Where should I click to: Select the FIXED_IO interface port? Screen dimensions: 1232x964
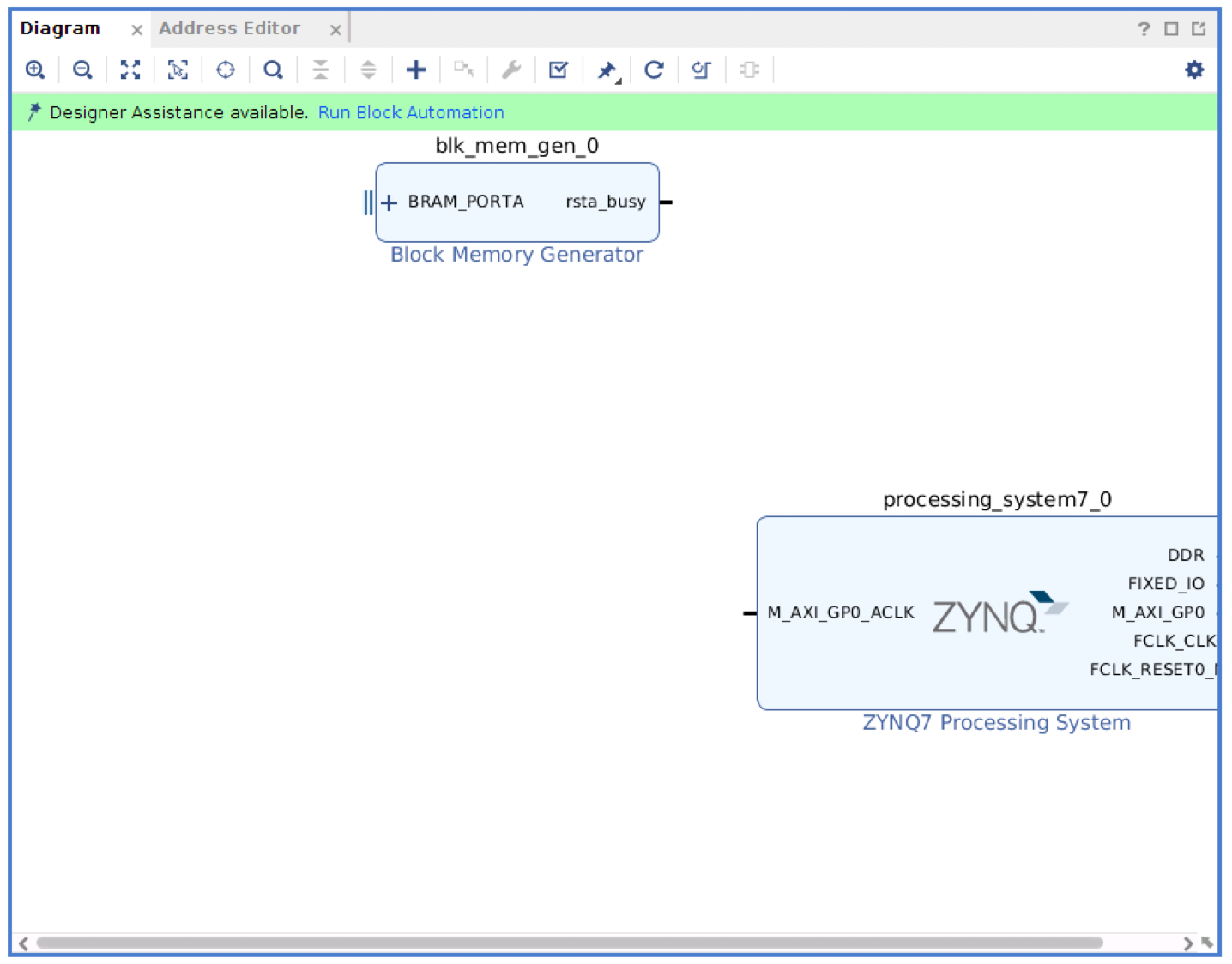pyautogui.click(x=1166, y=584)
